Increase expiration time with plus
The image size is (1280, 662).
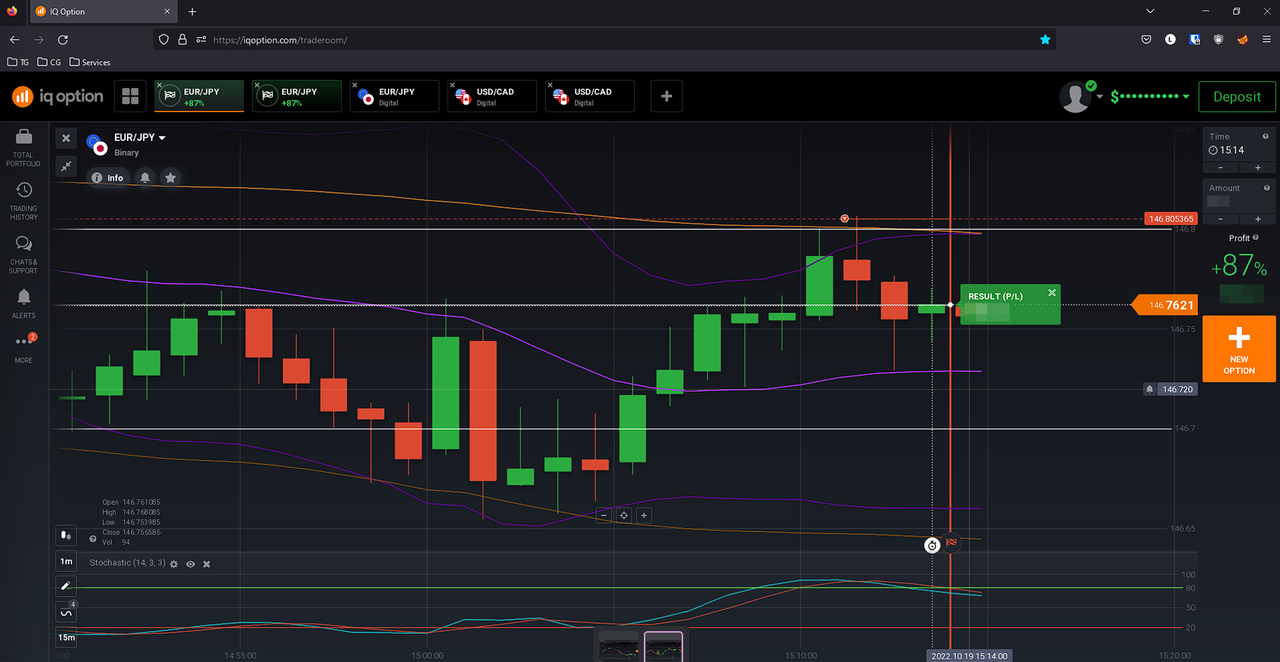click(1258, 167)
